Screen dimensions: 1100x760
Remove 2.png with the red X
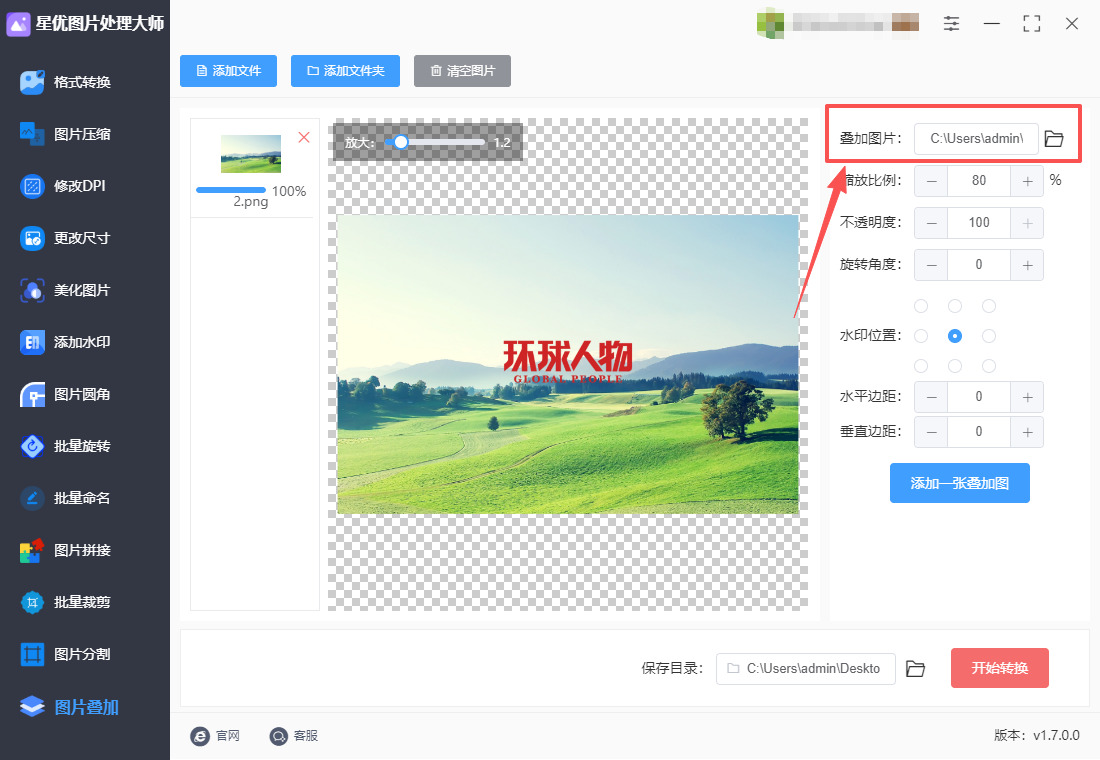click(304, 138)
